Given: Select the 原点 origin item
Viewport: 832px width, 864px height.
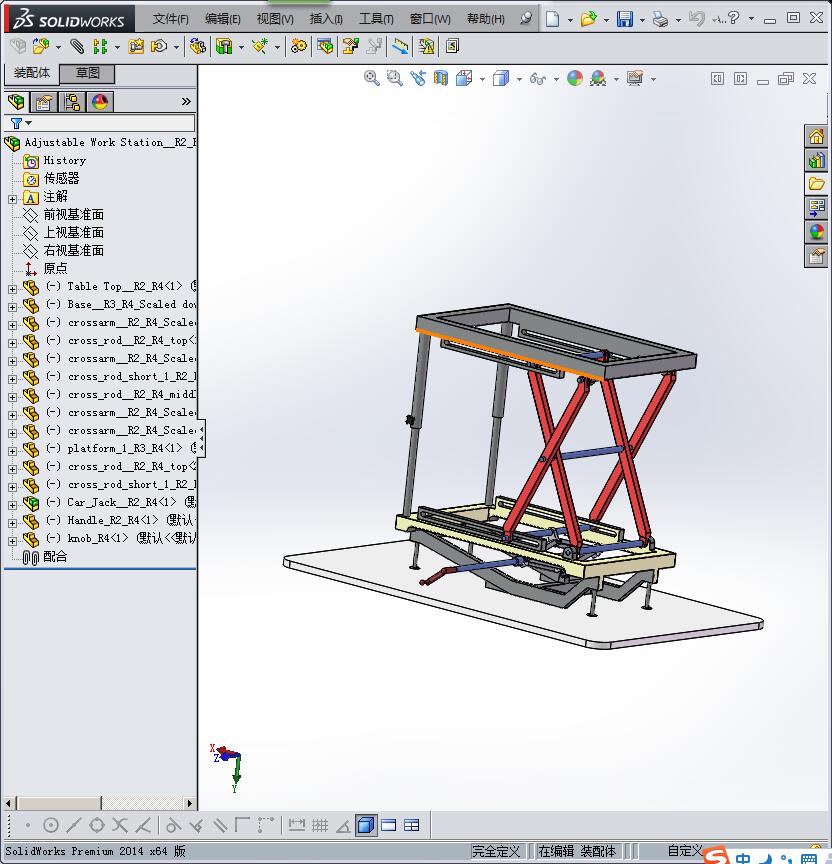Looking at the screenshot, I should (x=55, y=268).
